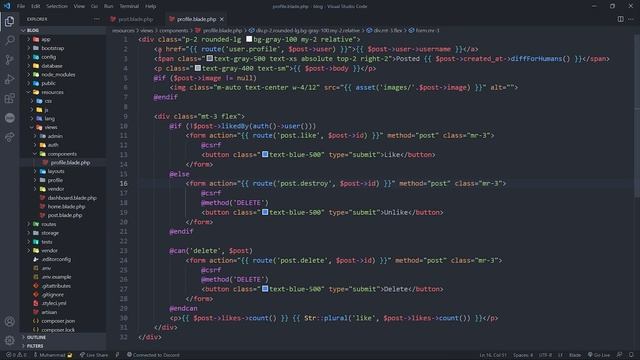The height and width of the screenshot is (360, 640).
Task: Click Ln 16, Col 51 status entry
Action: [x=493, y=355]
